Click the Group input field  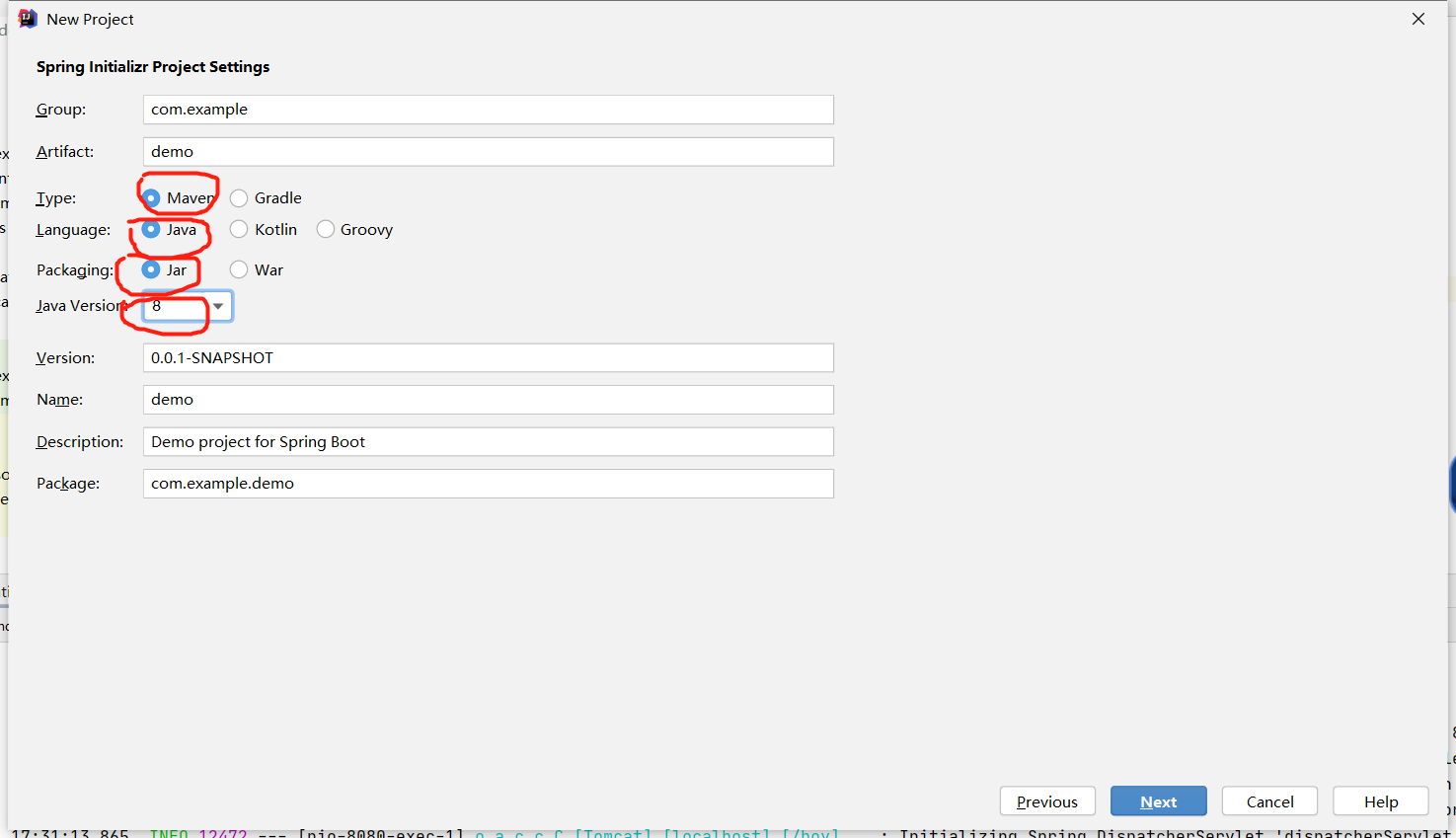(489, 110)
